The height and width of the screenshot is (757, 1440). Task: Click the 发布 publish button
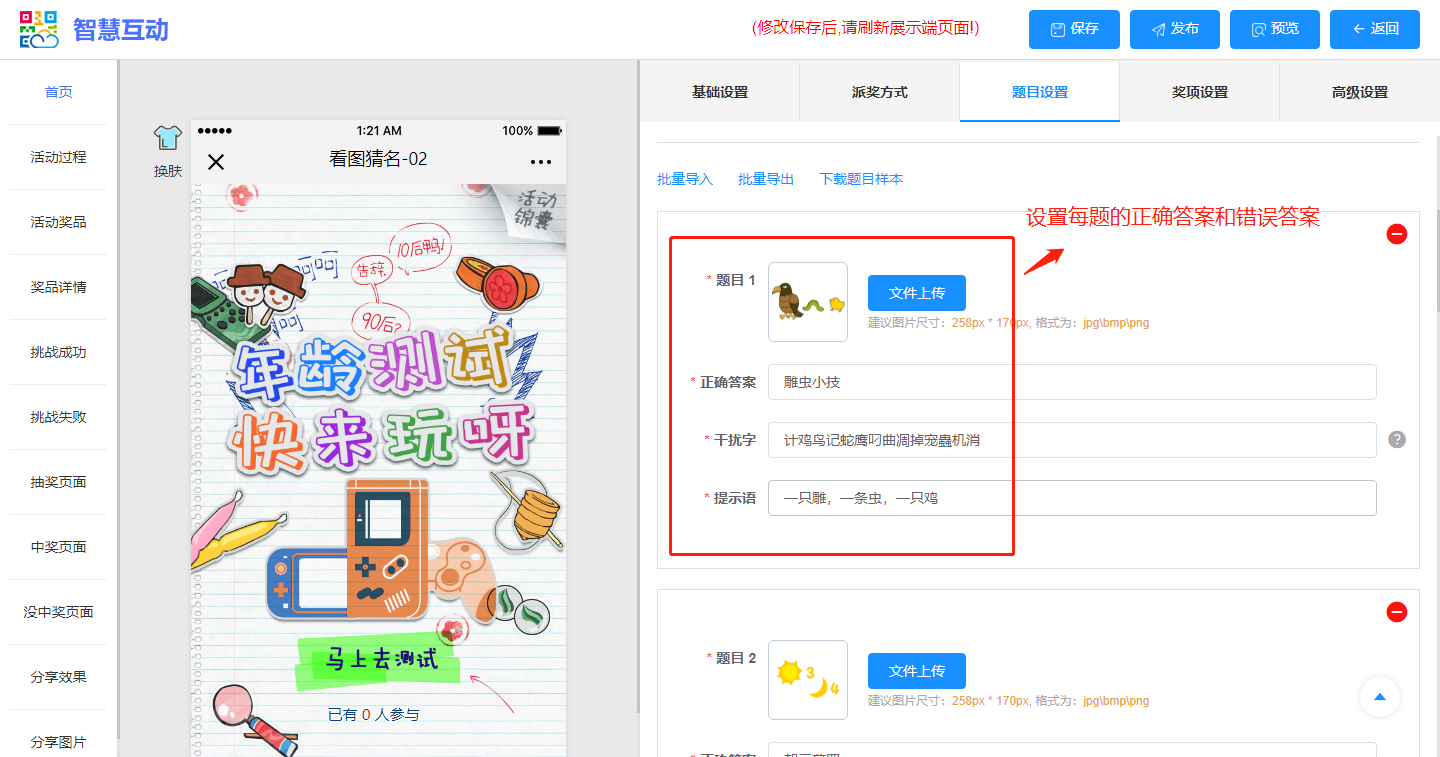click(x=1174, y=29)
